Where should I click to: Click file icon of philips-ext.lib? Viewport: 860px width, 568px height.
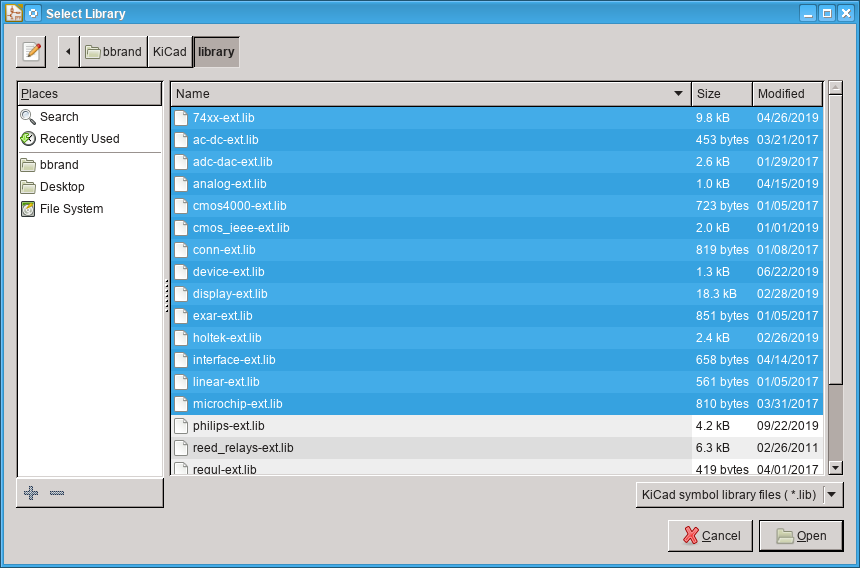181,426
